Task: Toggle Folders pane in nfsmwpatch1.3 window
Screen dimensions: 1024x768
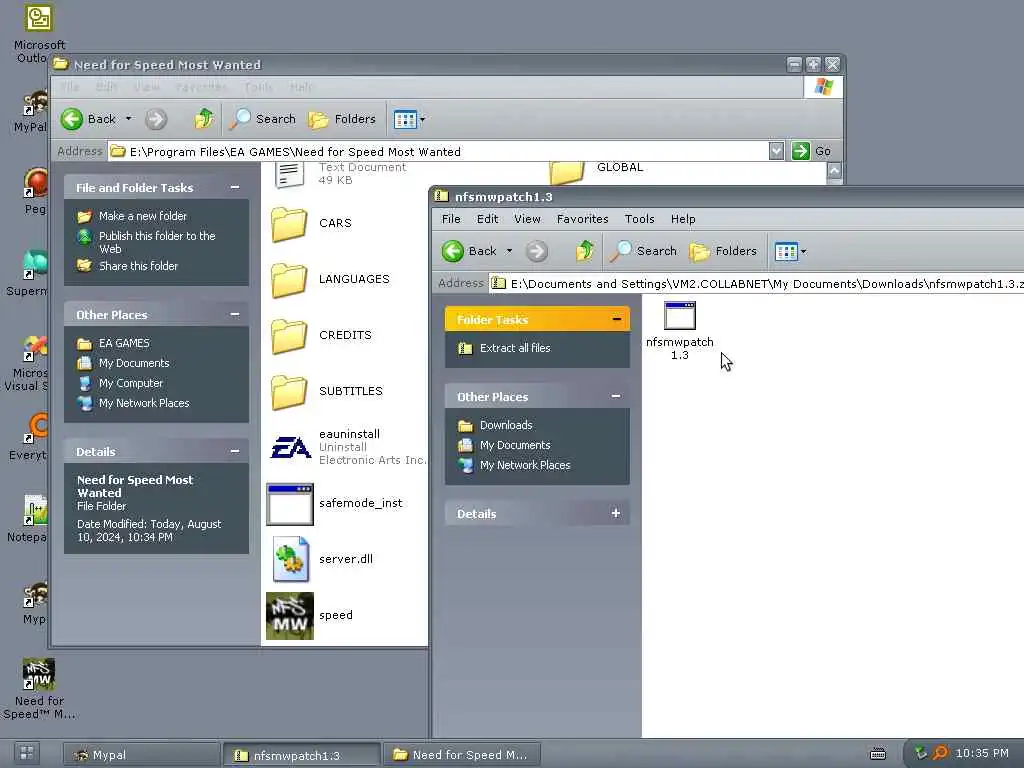Action: [724, 251]
